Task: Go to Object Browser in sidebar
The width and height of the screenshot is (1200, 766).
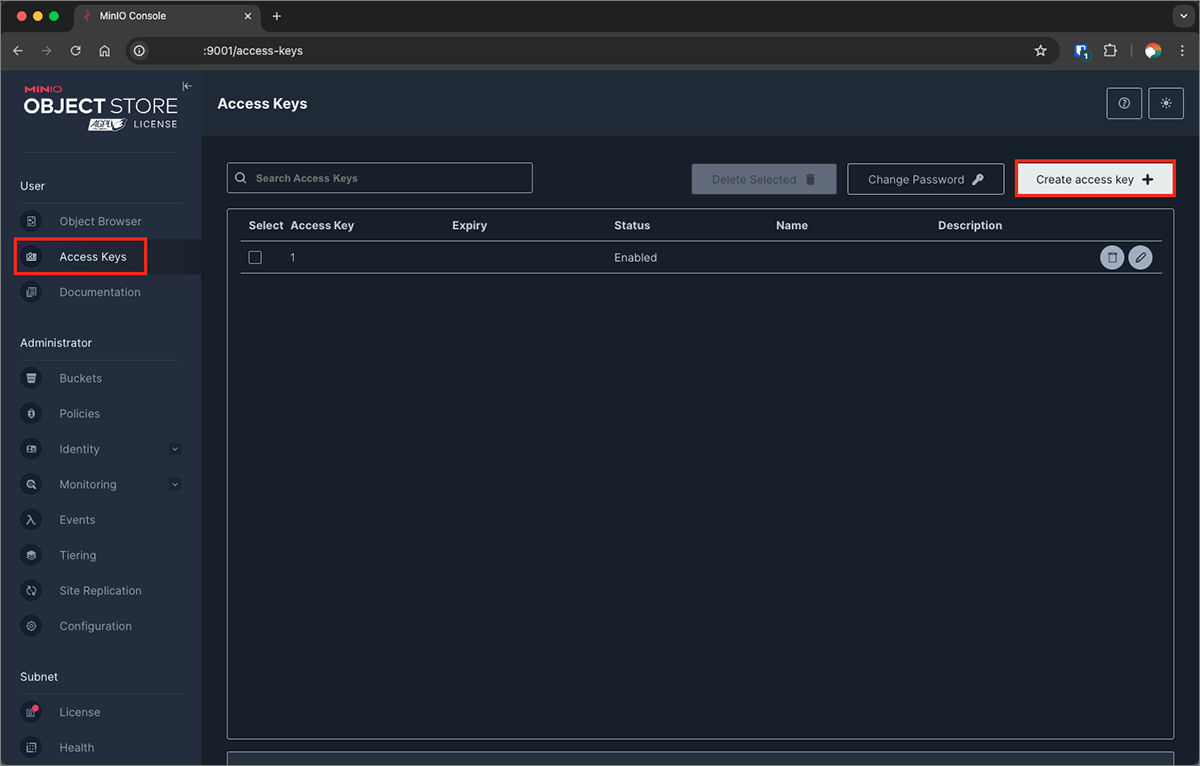Action: (100, 221)
